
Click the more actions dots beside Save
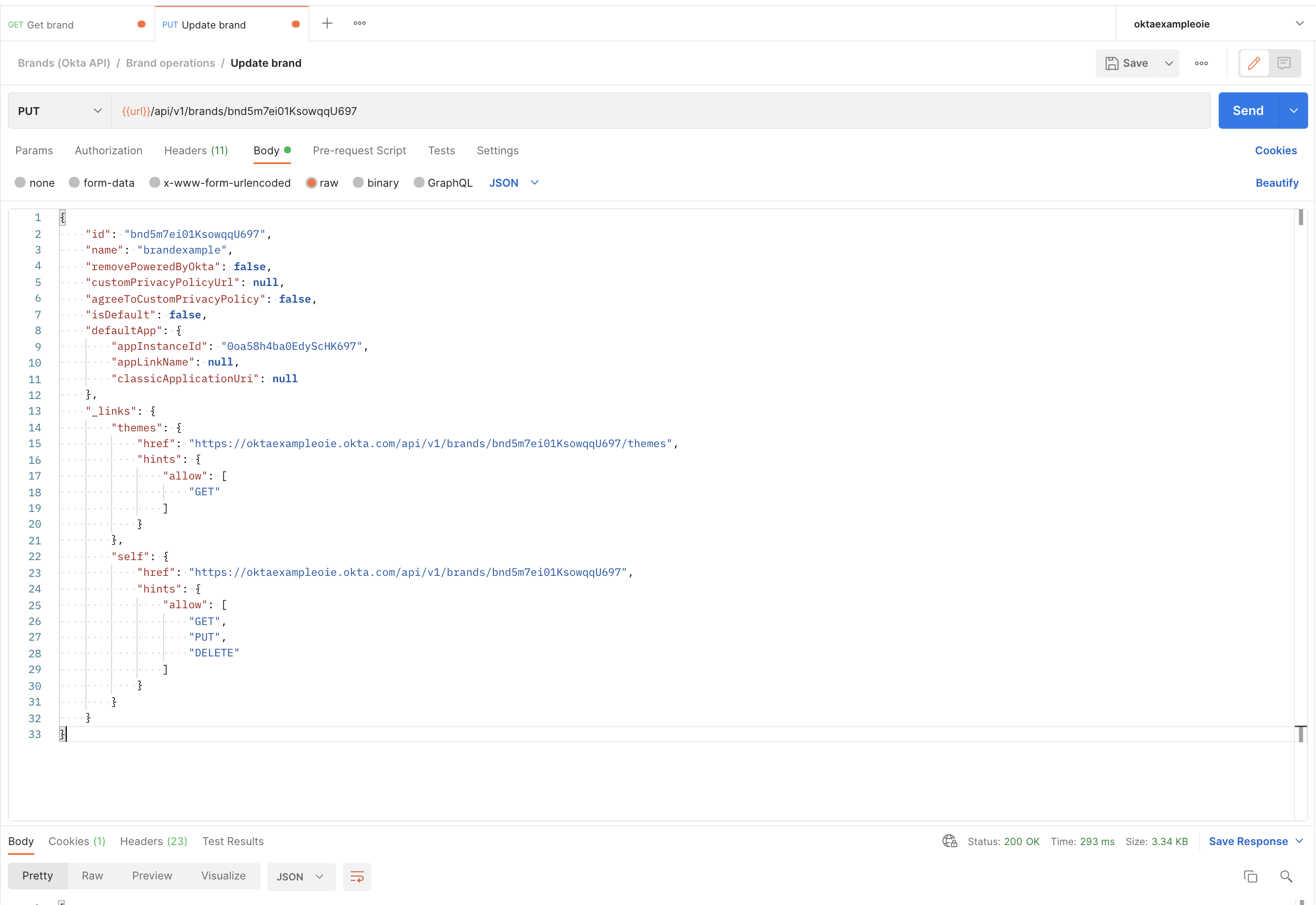pyautogui.click(x=1201, y=63)
